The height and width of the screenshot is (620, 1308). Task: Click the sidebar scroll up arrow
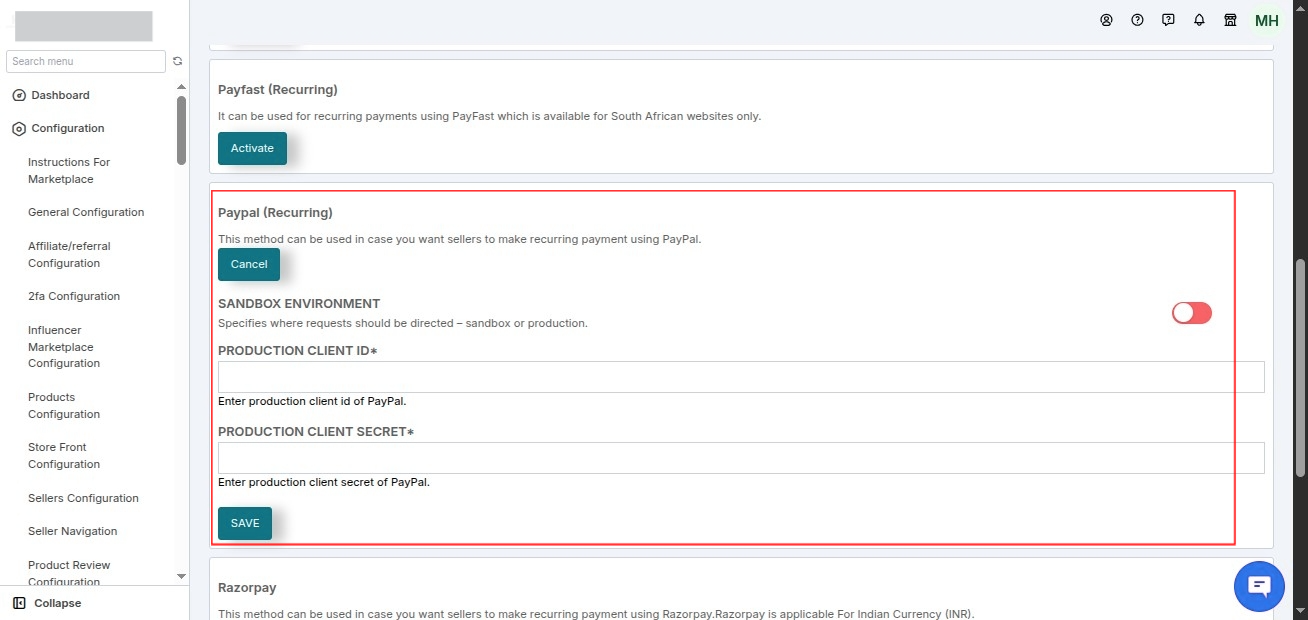[x=181, y=88]
